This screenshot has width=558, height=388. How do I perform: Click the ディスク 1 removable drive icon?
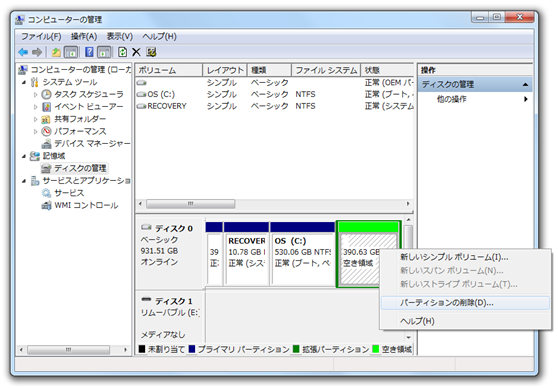coord(146,300)
